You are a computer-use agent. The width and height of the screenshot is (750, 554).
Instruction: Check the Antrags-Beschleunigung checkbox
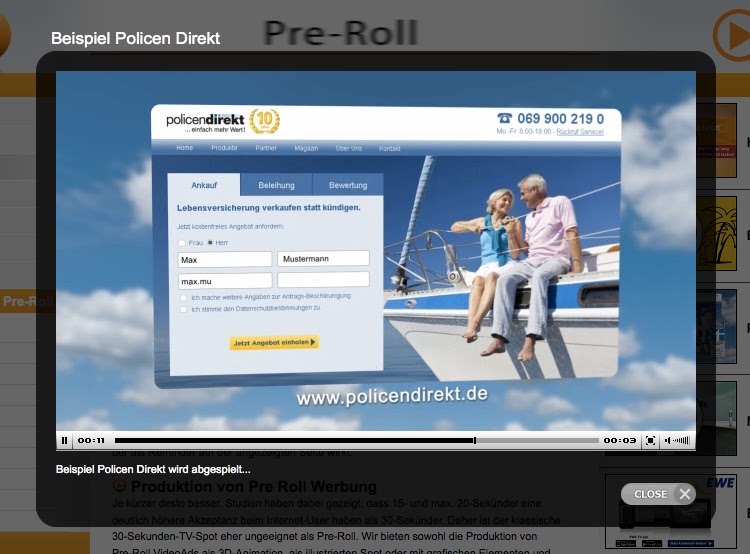point(183,298)
